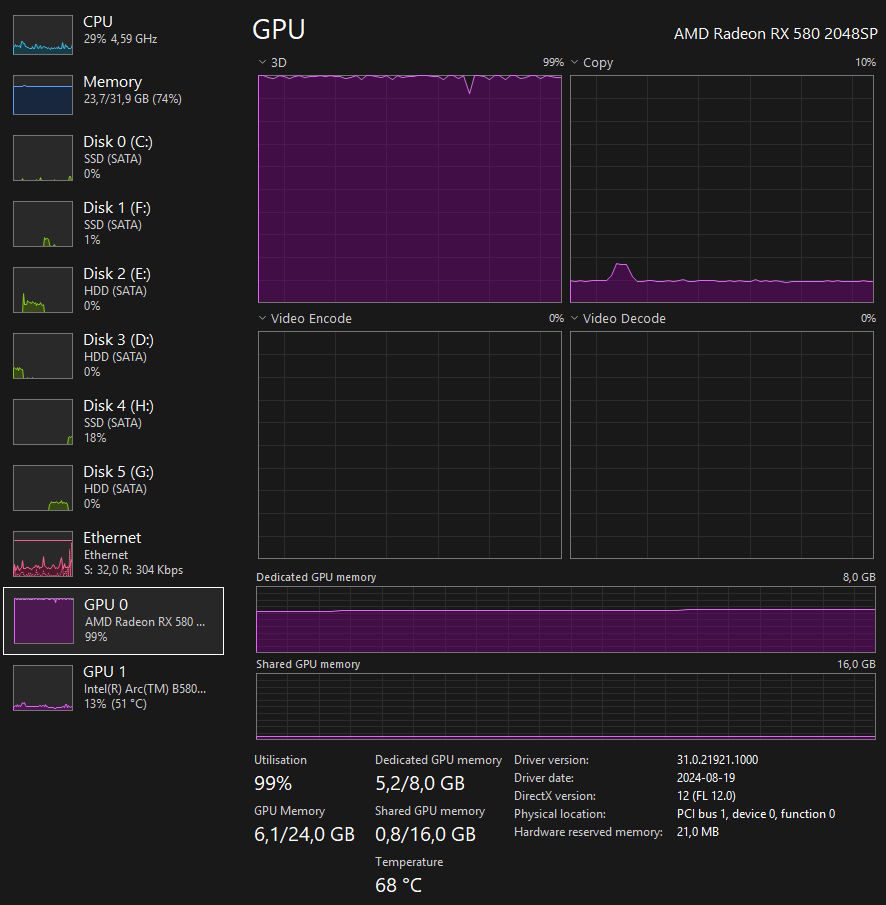Viewport: 886px width, 905px height.
Task: Switch to GPU 1 Intel Arc B580
Action: coord(113,687)
